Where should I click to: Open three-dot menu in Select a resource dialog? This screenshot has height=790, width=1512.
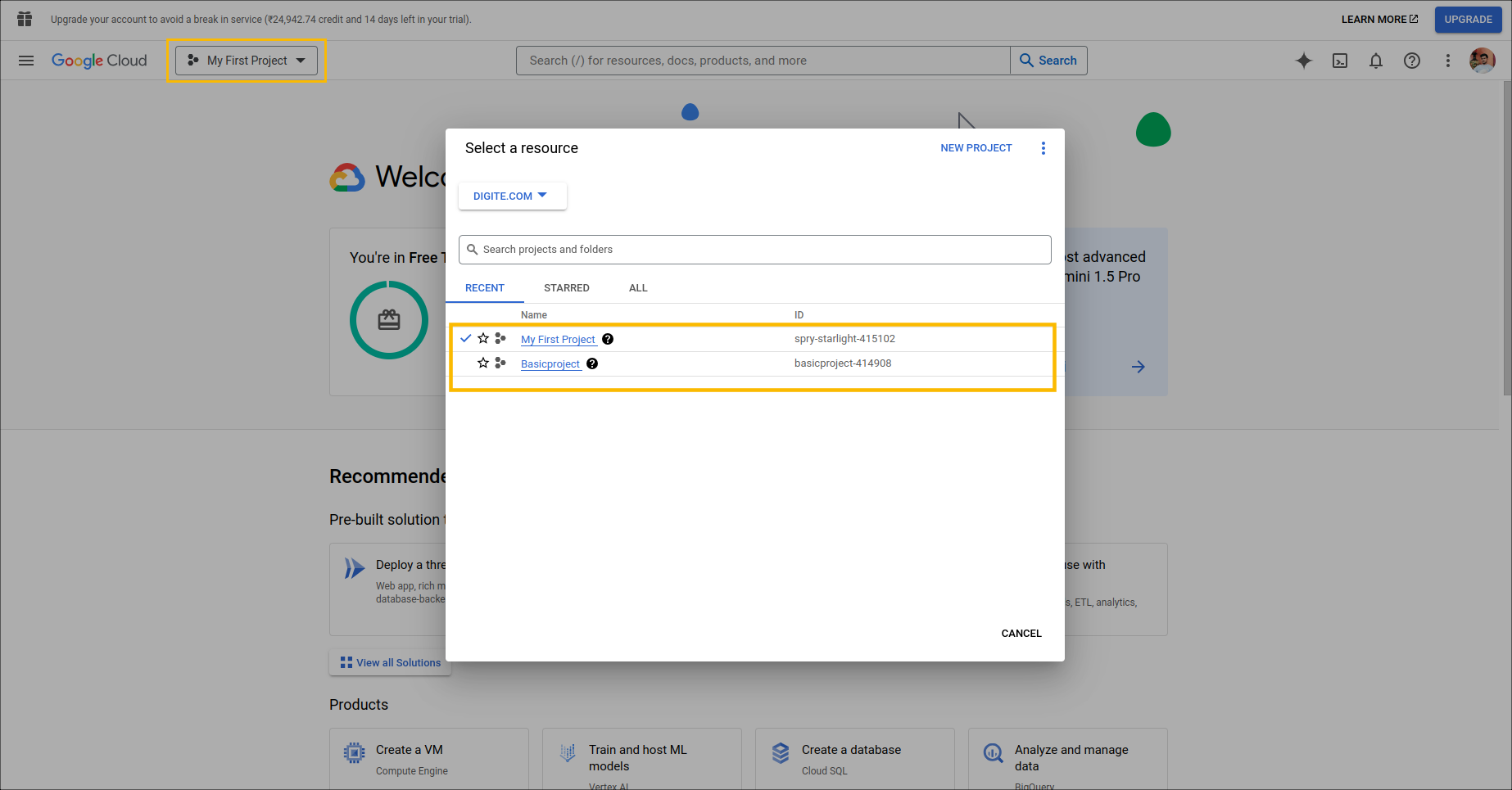tap(1043, 148)
